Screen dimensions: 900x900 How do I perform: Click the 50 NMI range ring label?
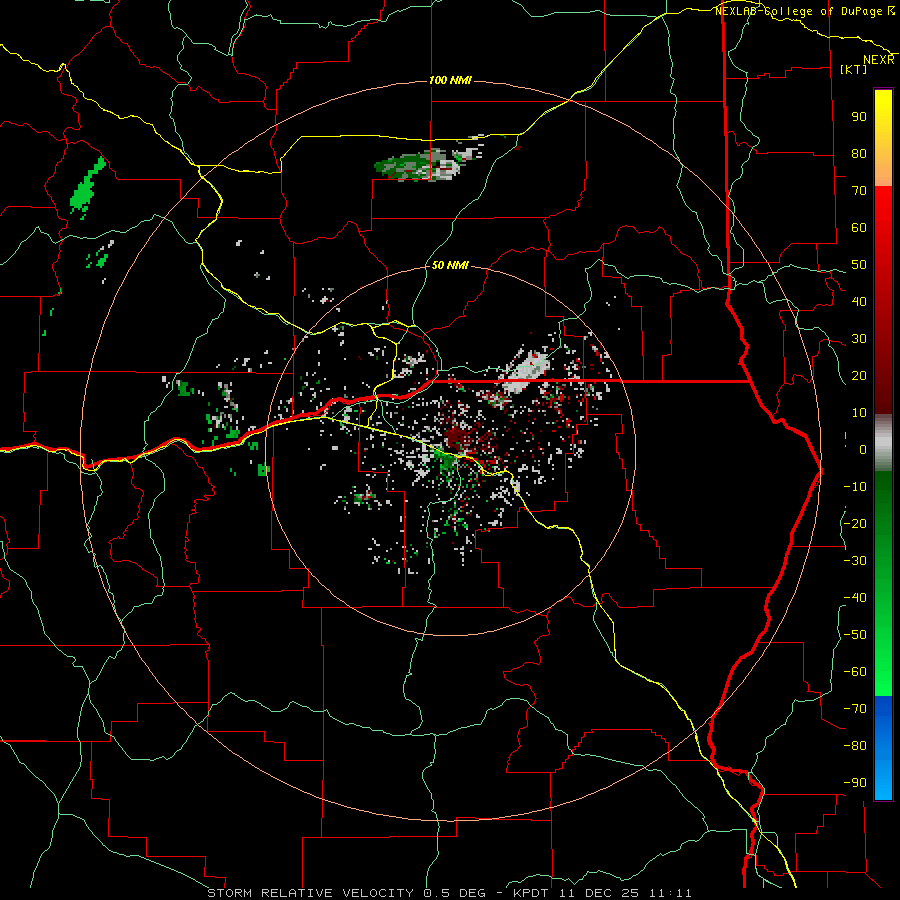(449, 265)
